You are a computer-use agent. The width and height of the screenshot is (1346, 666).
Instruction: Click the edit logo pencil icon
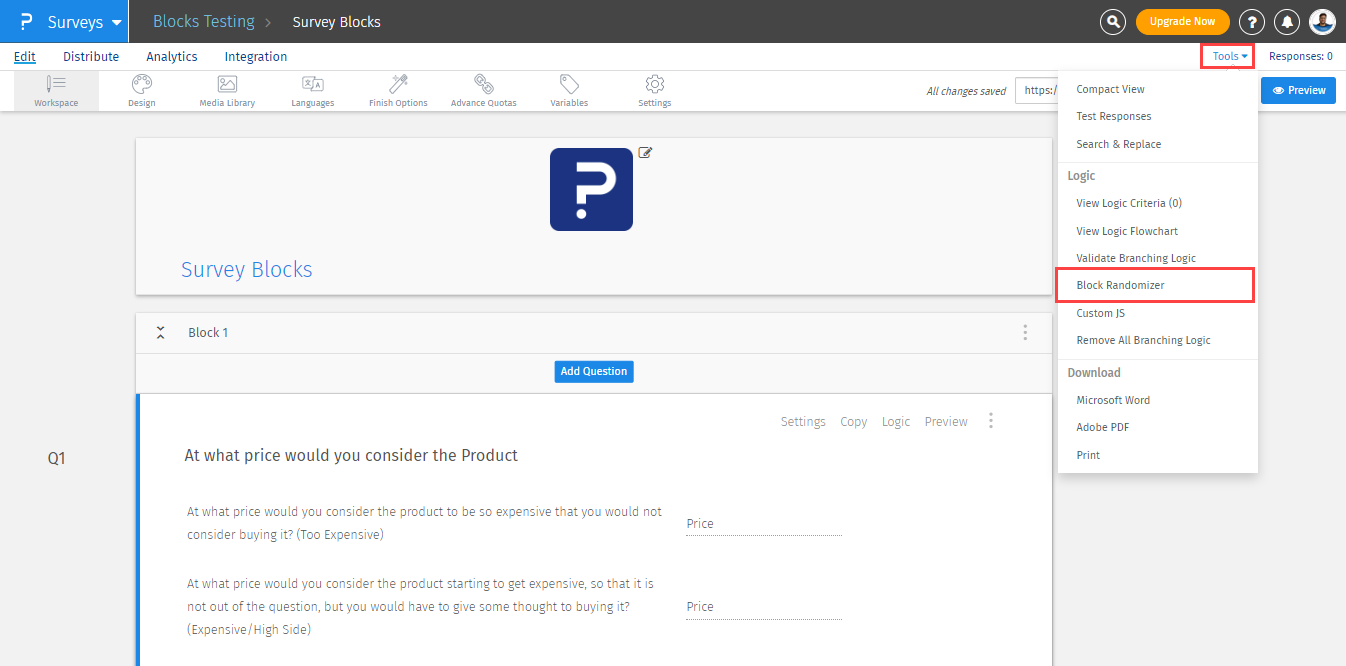click(645, 153)
